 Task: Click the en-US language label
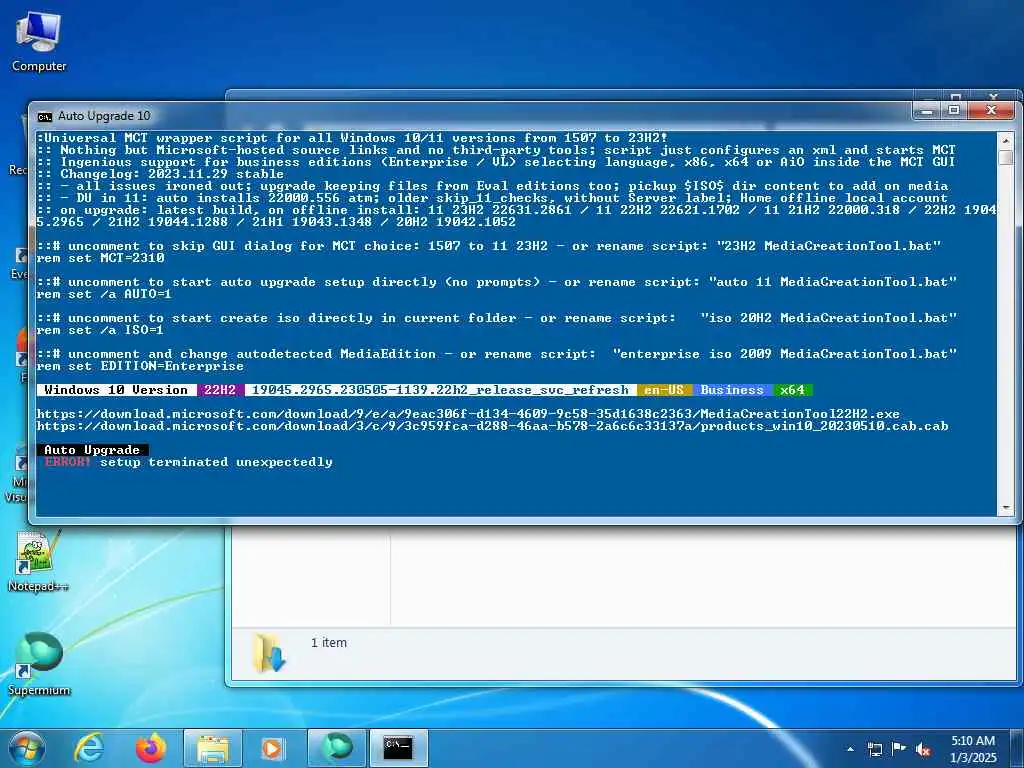[x=664, y=390]
